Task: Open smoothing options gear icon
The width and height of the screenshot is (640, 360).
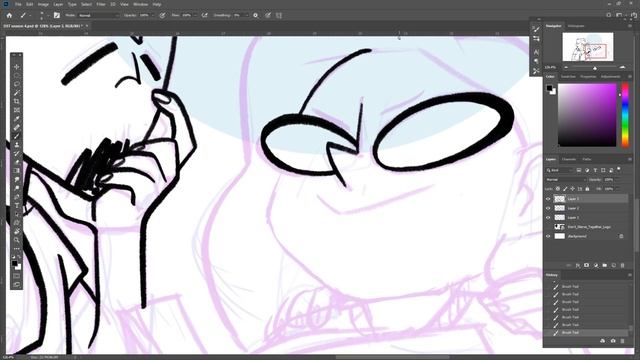Action: [x=256, y=16]
